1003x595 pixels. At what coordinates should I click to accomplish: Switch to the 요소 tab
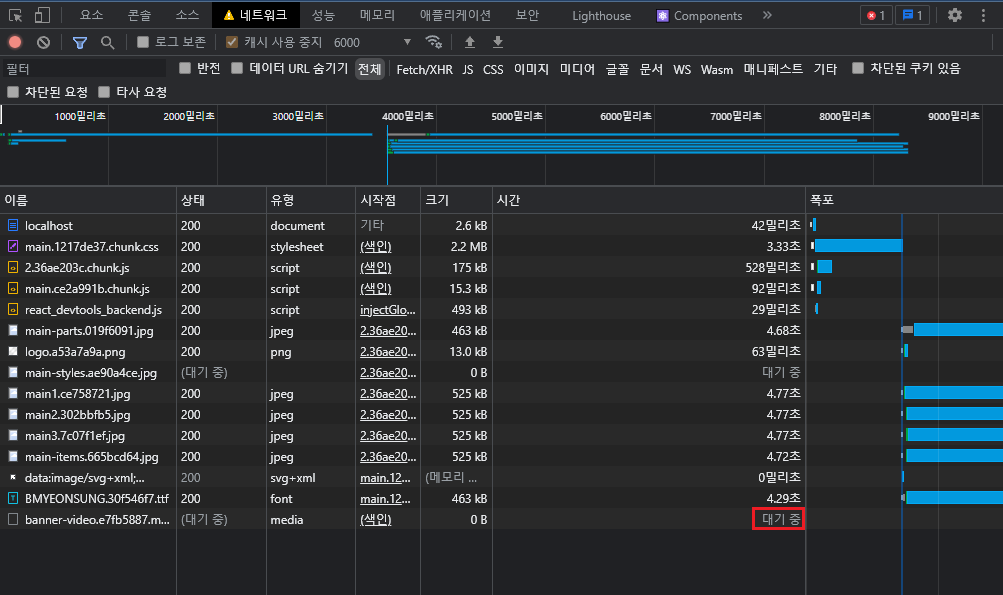point(91,15)
